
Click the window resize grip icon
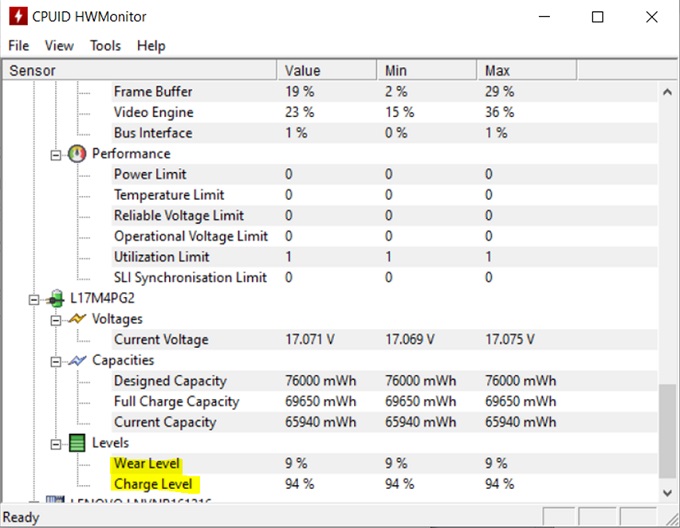[x=671, y=518]
